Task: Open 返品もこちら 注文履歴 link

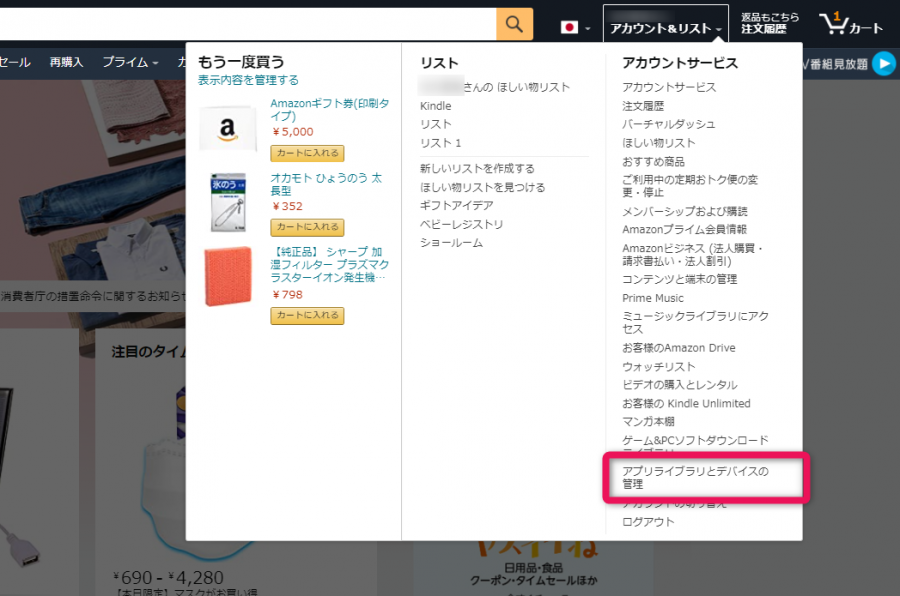Action: click(769, 24)
